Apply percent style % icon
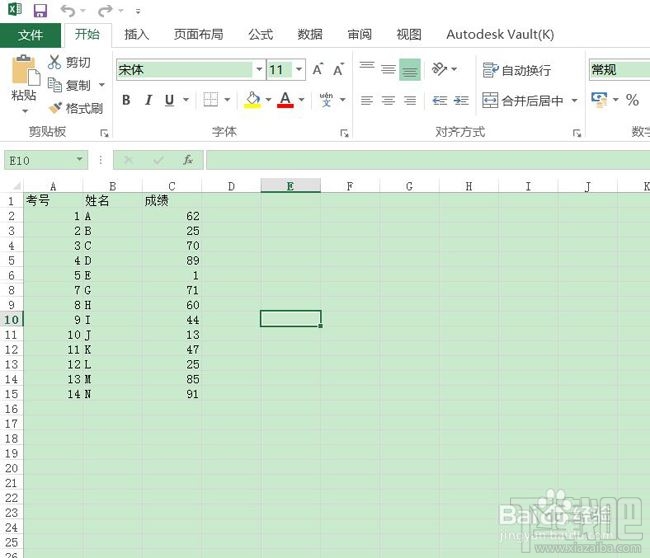 (x=632, y=100)
